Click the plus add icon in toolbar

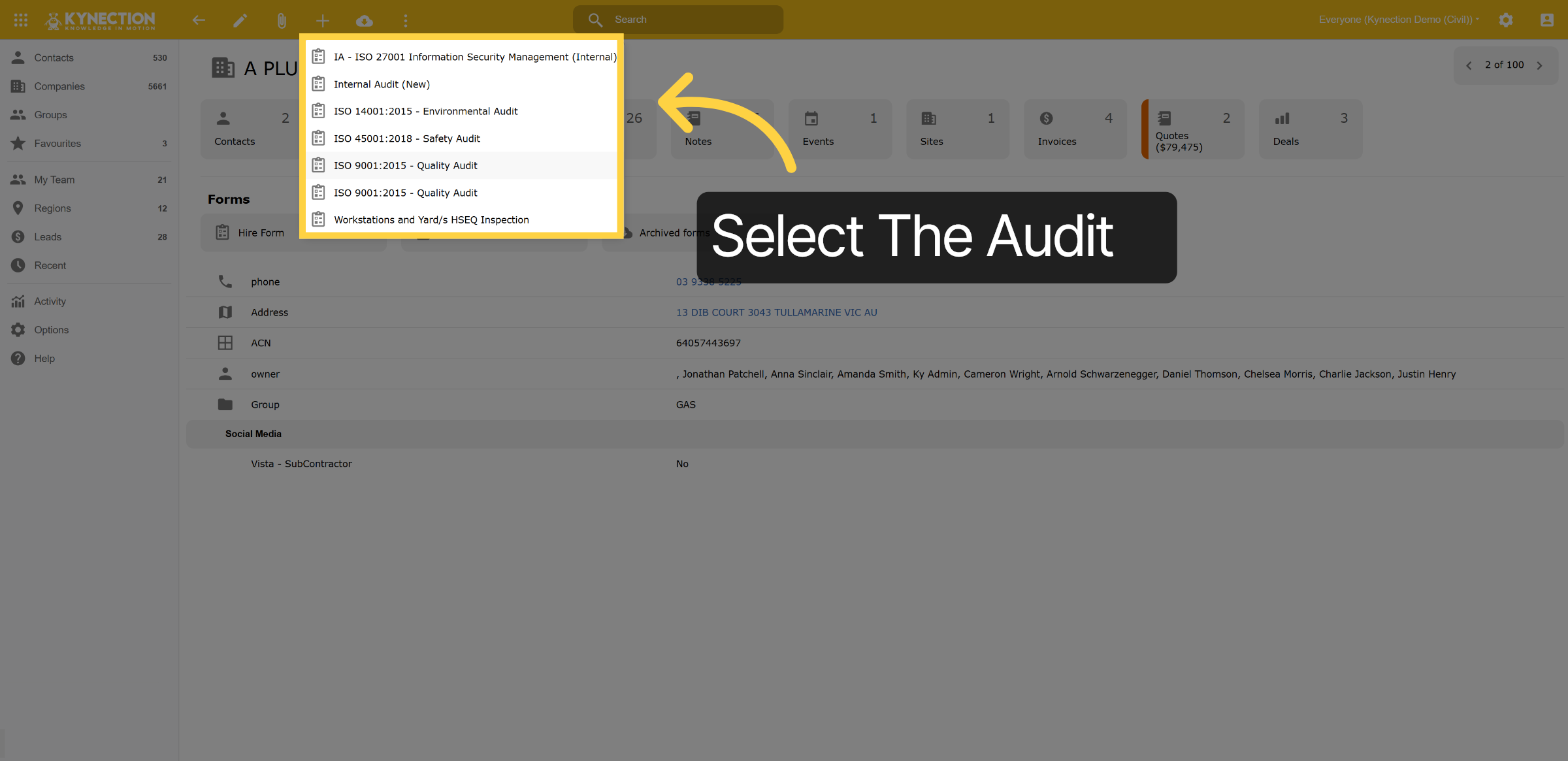tap(323, 20)
